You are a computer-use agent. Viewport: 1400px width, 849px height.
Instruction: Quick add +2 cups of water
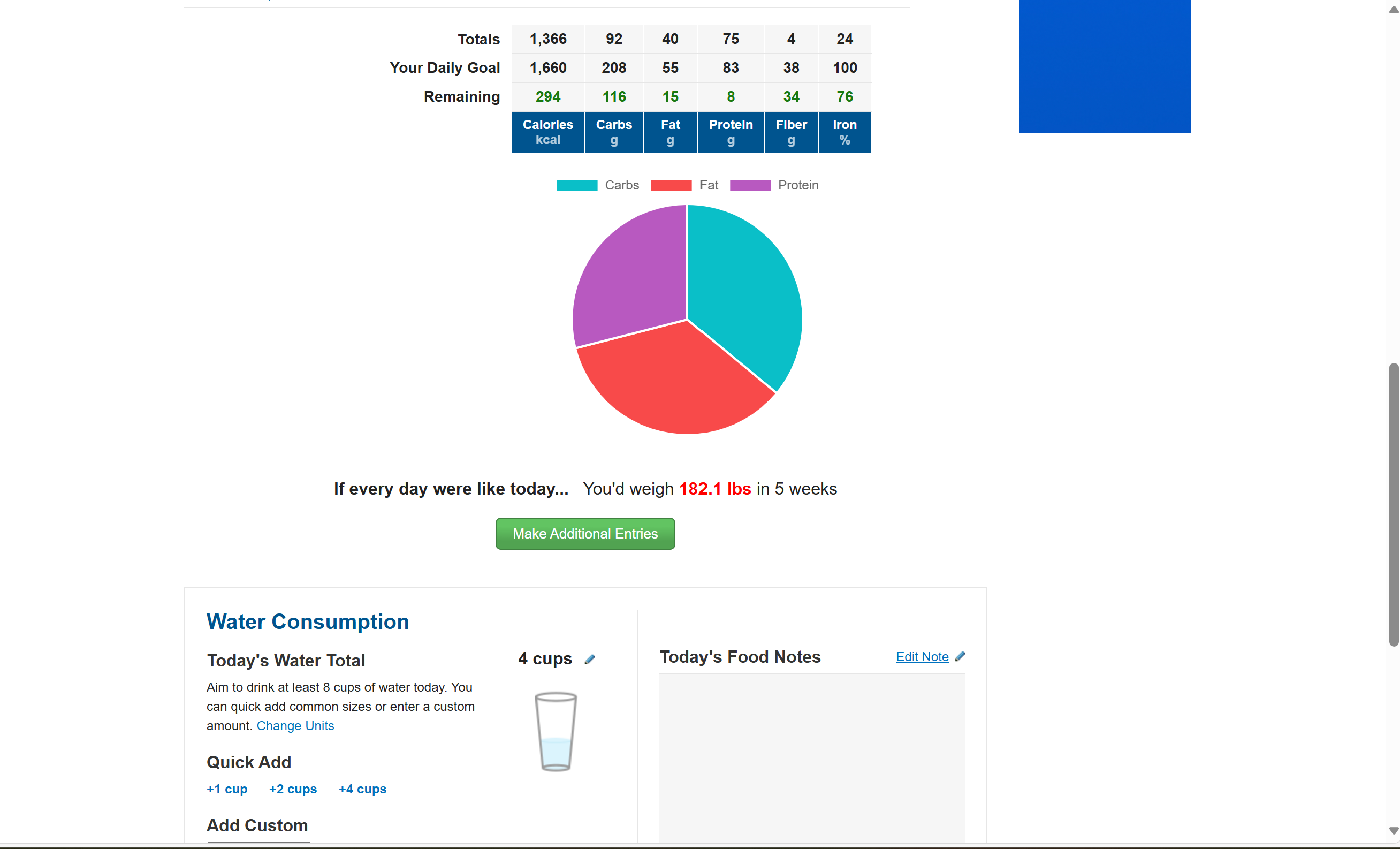coord(293,789)
